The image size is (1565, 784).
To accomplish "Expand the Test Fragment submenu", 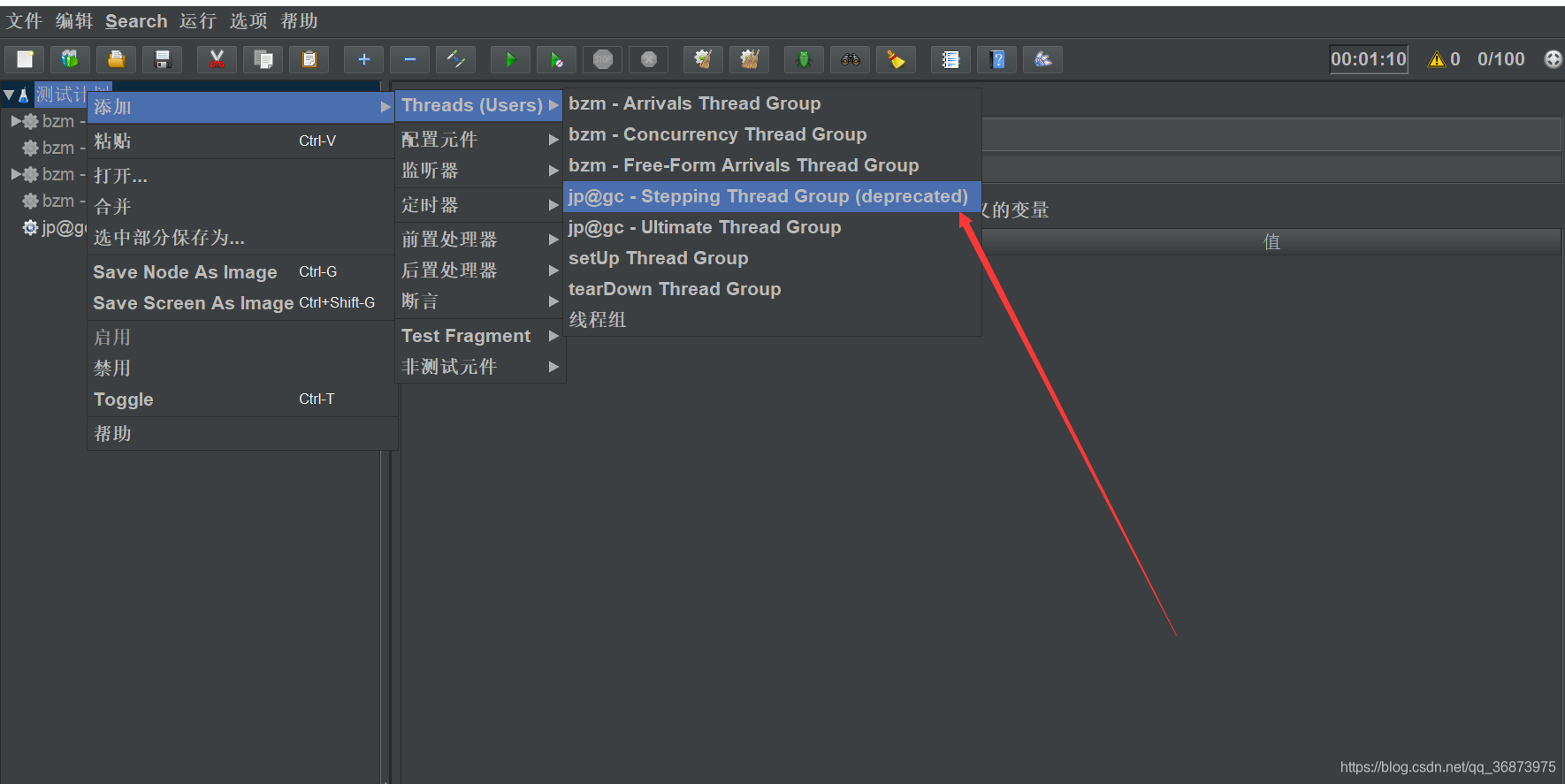I will point(479,335).
